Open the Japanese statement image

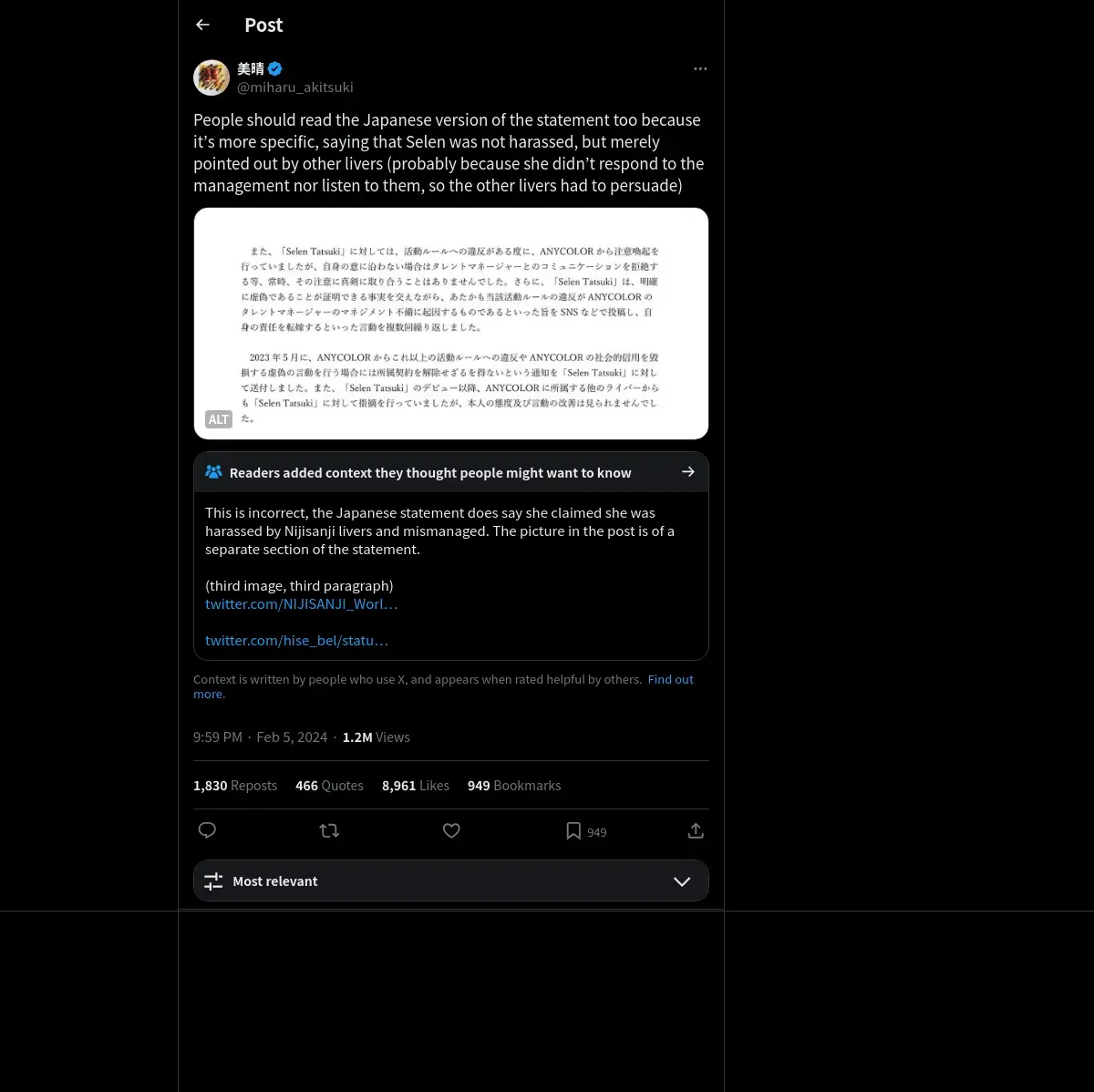(451, 324)
